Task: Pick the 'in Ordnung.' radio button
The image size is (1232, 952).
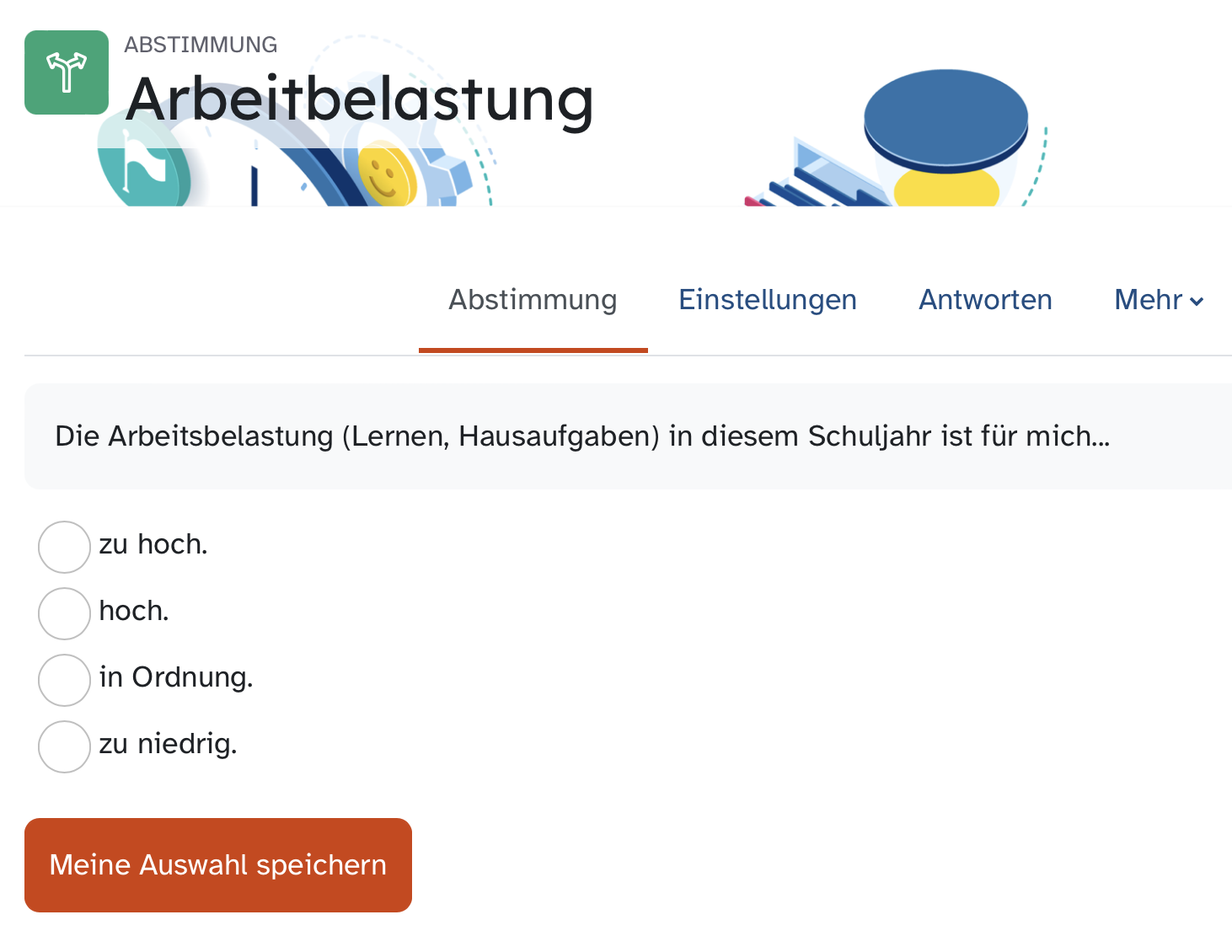Action: click(x=64, y=680)
